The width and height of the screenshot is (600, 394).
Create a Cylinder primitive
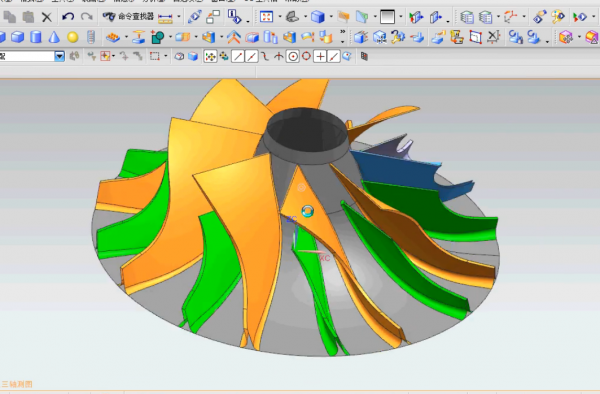coord(36,37)
